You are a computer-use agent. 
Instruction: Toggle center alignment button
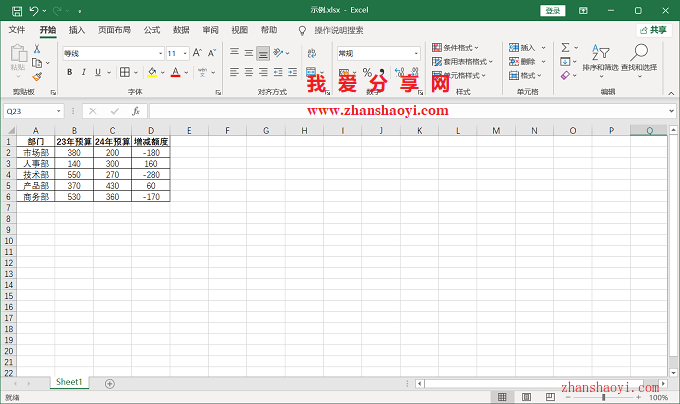point(248,72)
